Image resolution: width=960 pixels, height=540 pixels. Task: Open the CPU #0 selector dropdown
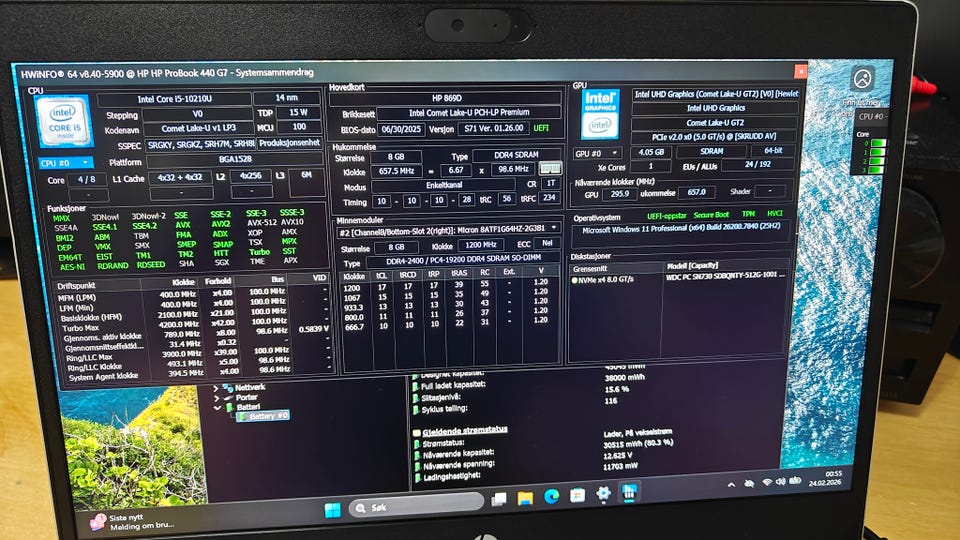tap(66, 163)
